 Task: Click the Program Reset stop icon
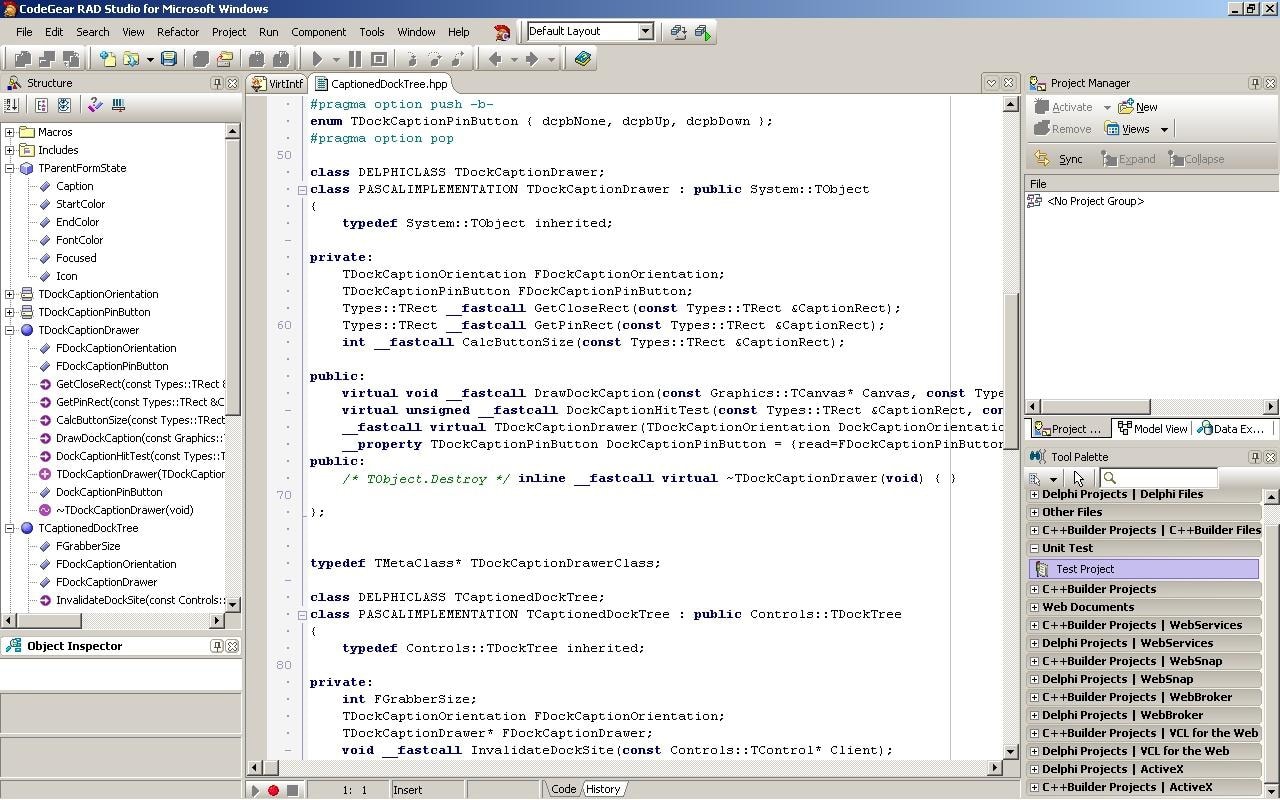378,59
